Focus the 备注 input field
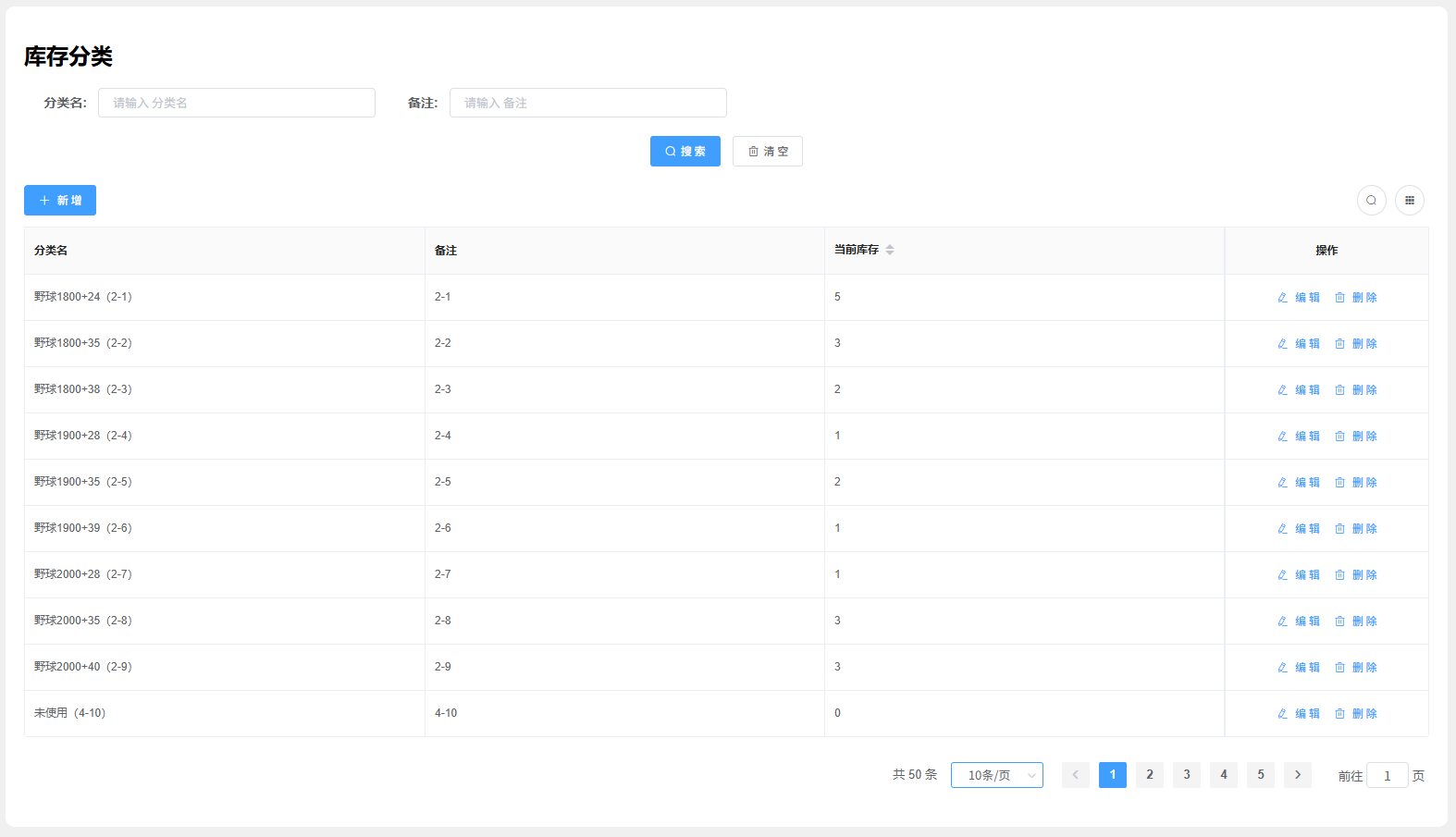 (x=587, y=103)
